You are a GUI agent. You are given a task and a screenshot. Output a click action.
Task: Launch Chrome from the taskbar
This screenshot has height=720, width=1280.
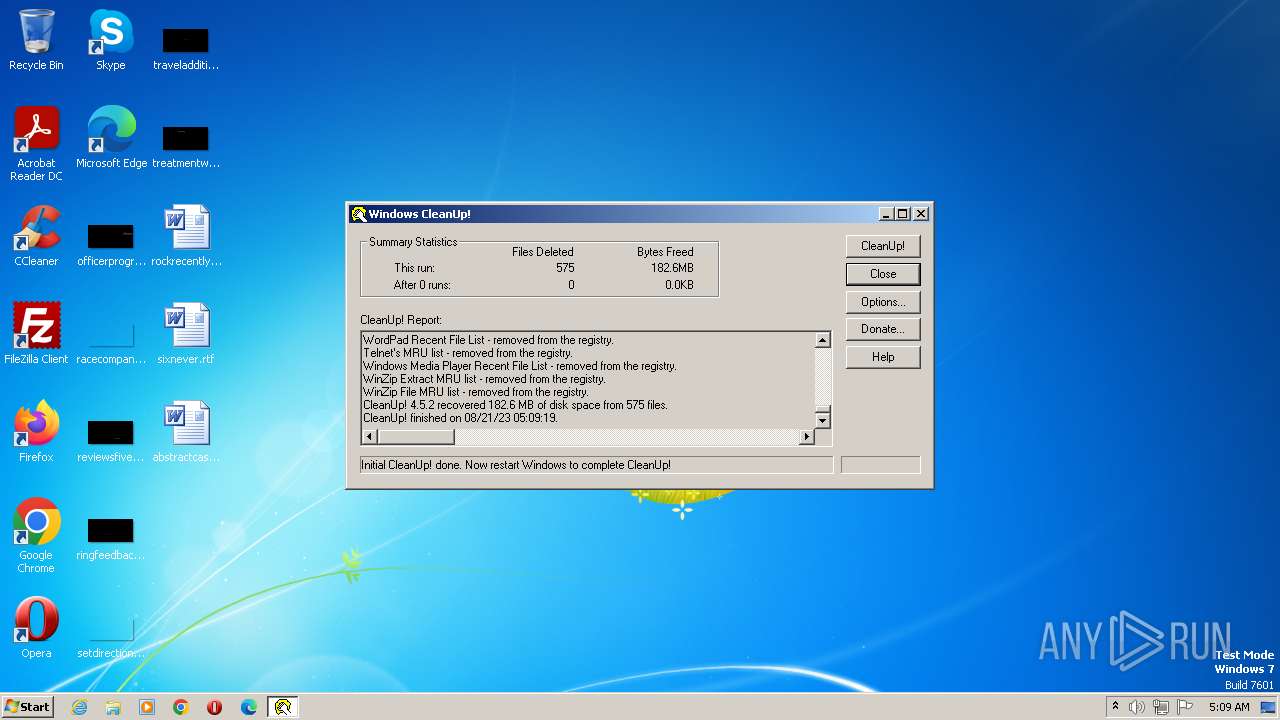(181, 707)
